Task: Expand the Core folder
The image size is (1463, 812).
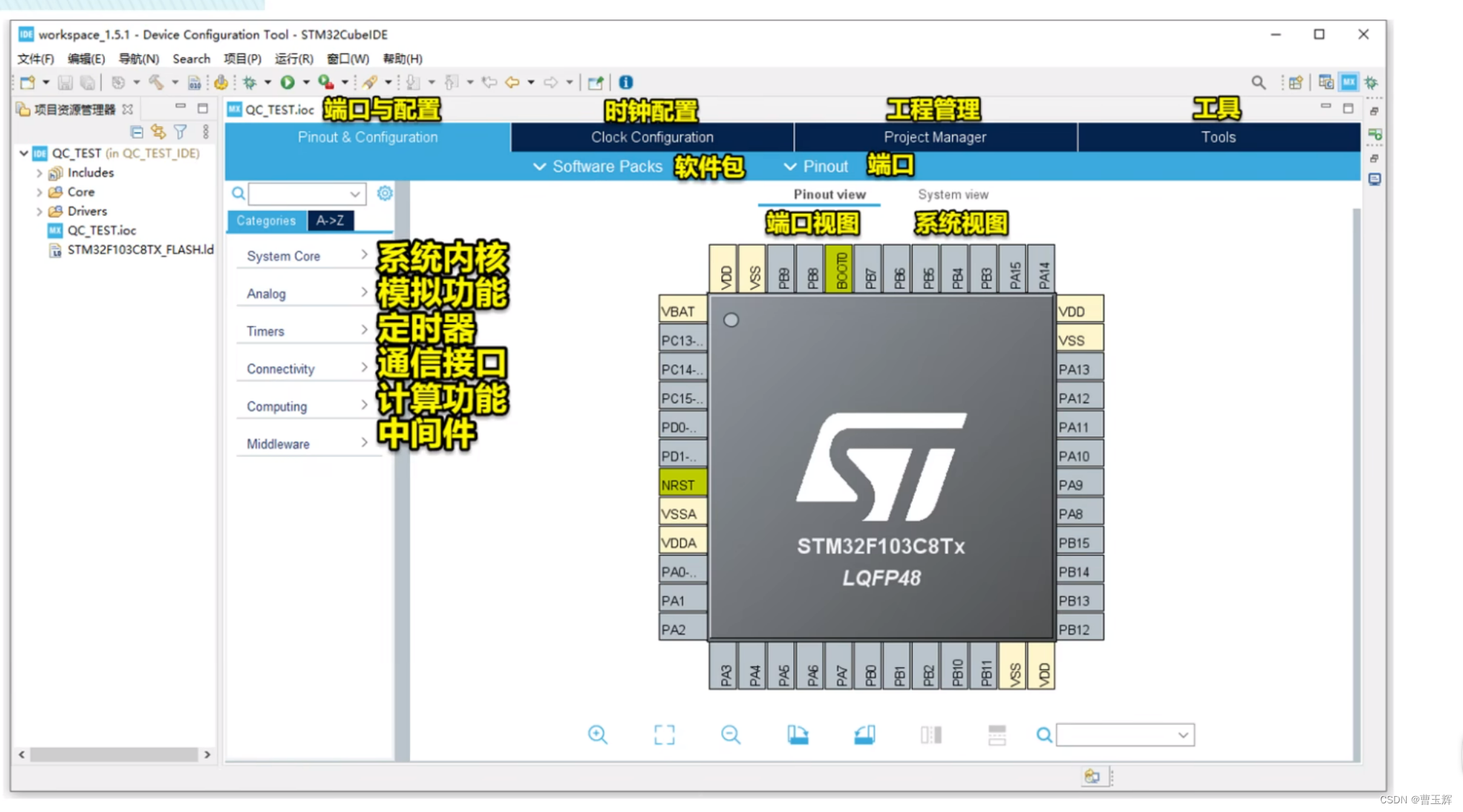Action: pos(39,192)
